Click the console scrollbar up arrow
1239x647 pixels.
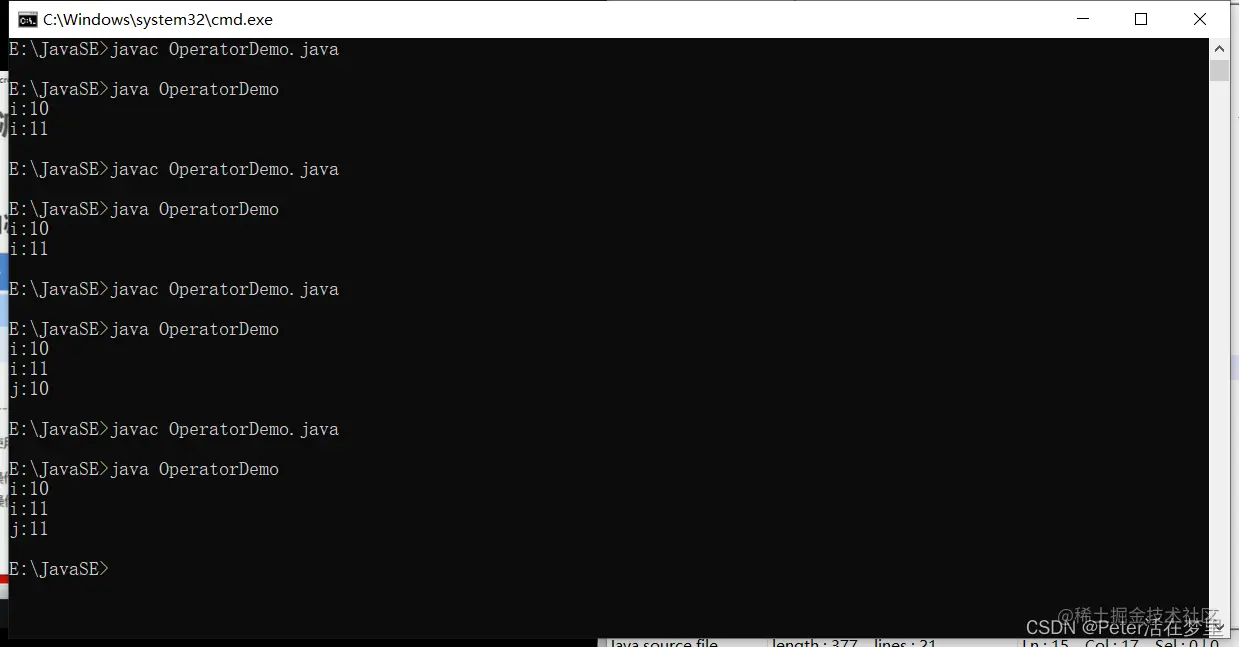(1219, 48)
